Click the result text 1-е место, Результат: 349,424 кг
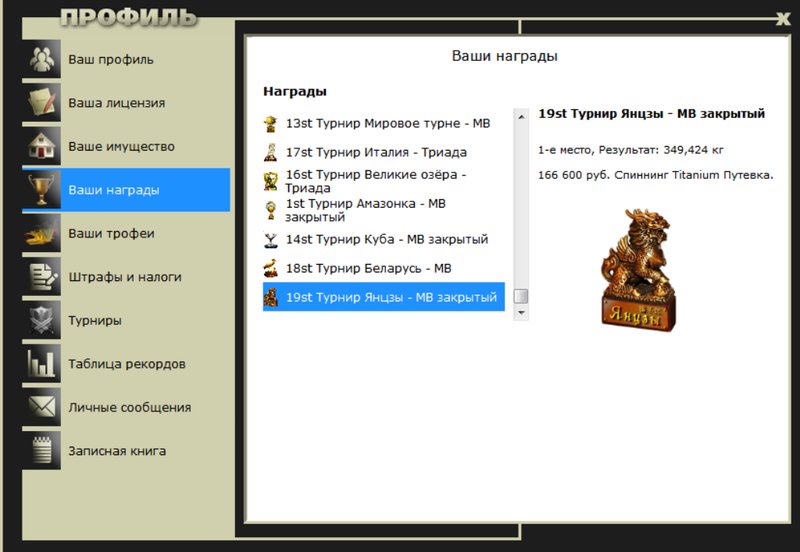 pyautogui.click(x=631, y=150)
